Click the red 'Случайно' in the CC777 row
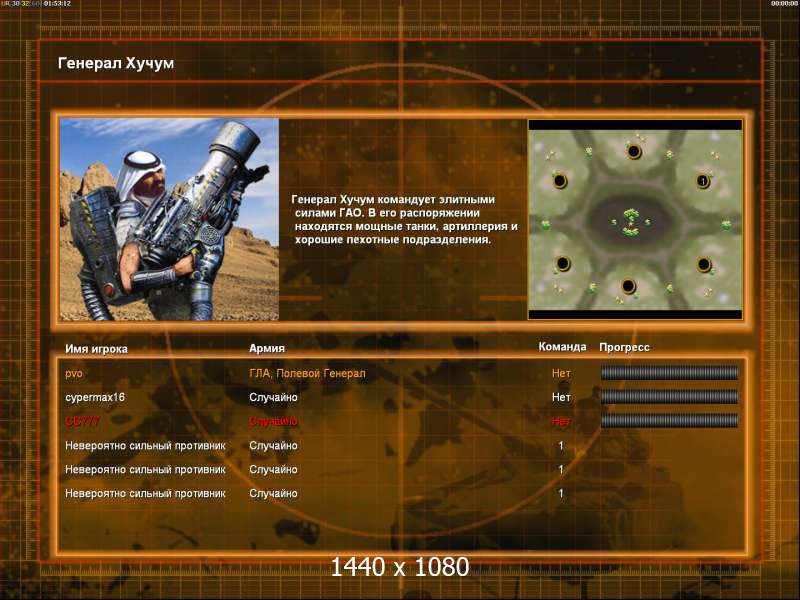The width and height of the screenshot is (800, 600). pyautogui.click(x=273, y=421)
